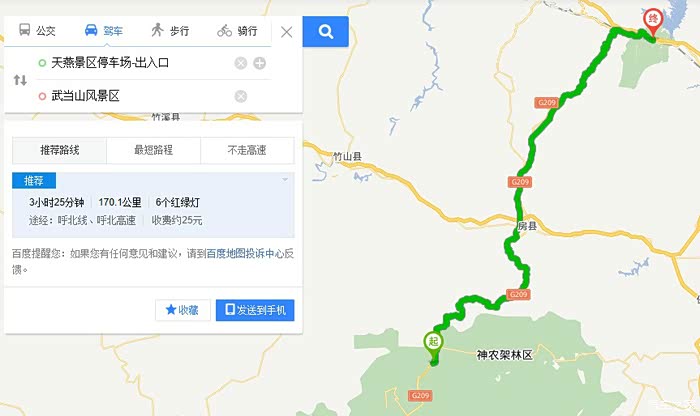This screenshot has height=416, width=700.
Task: Click the 发送到手机 send to phone button
Action: (255, 310)
